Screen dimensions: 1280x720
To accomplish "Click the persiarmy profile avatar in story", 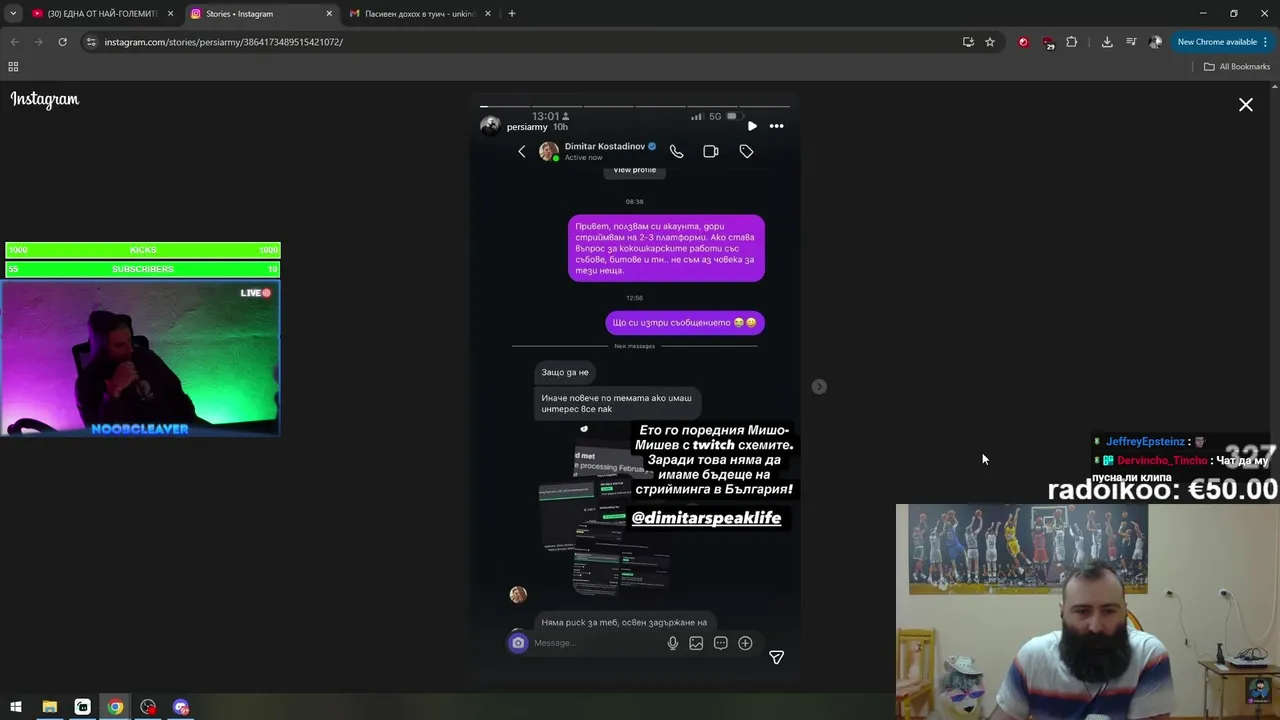I will point(490,126).
